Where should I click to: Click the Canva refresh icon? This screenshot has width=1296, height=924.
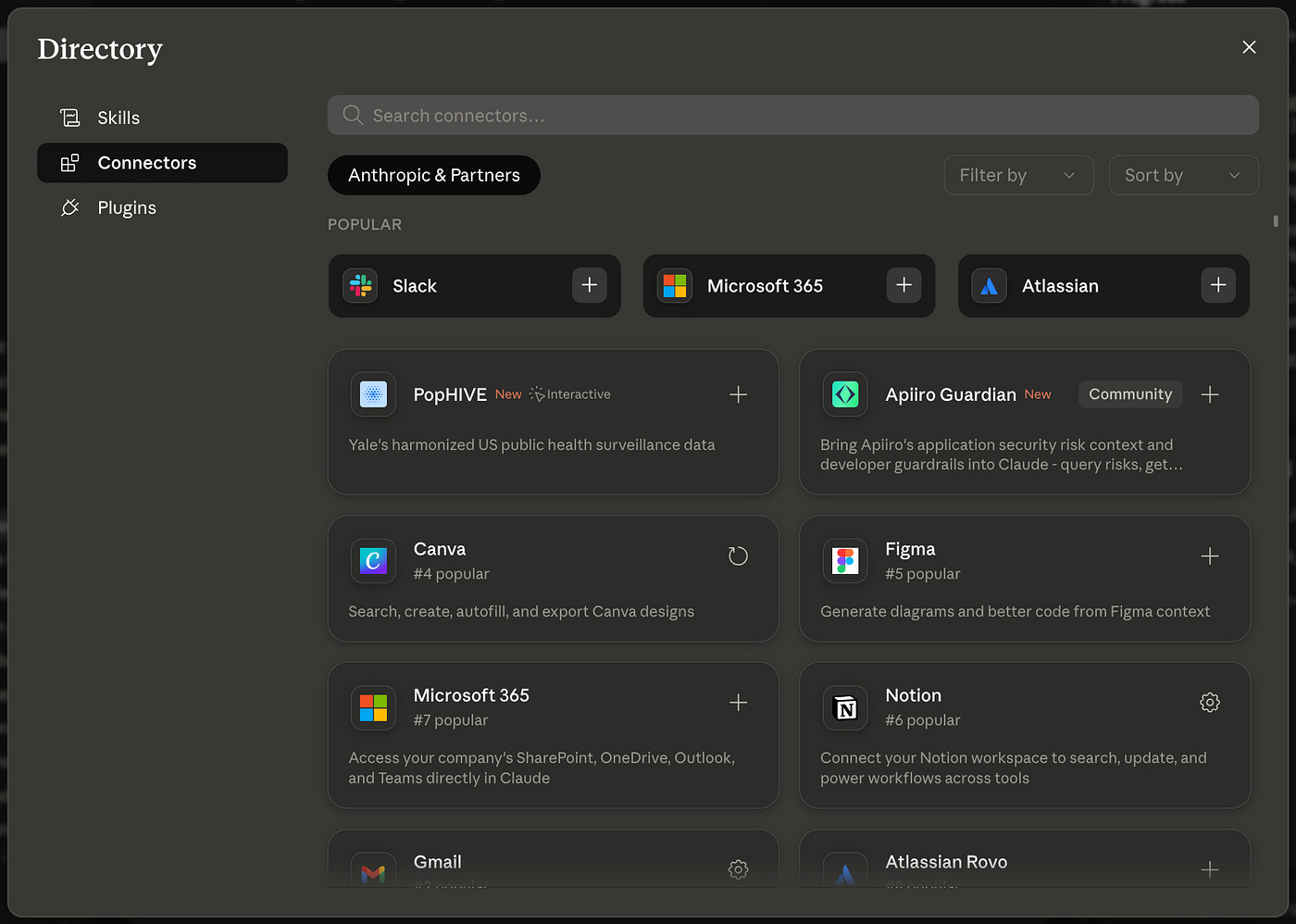[738, 556]
